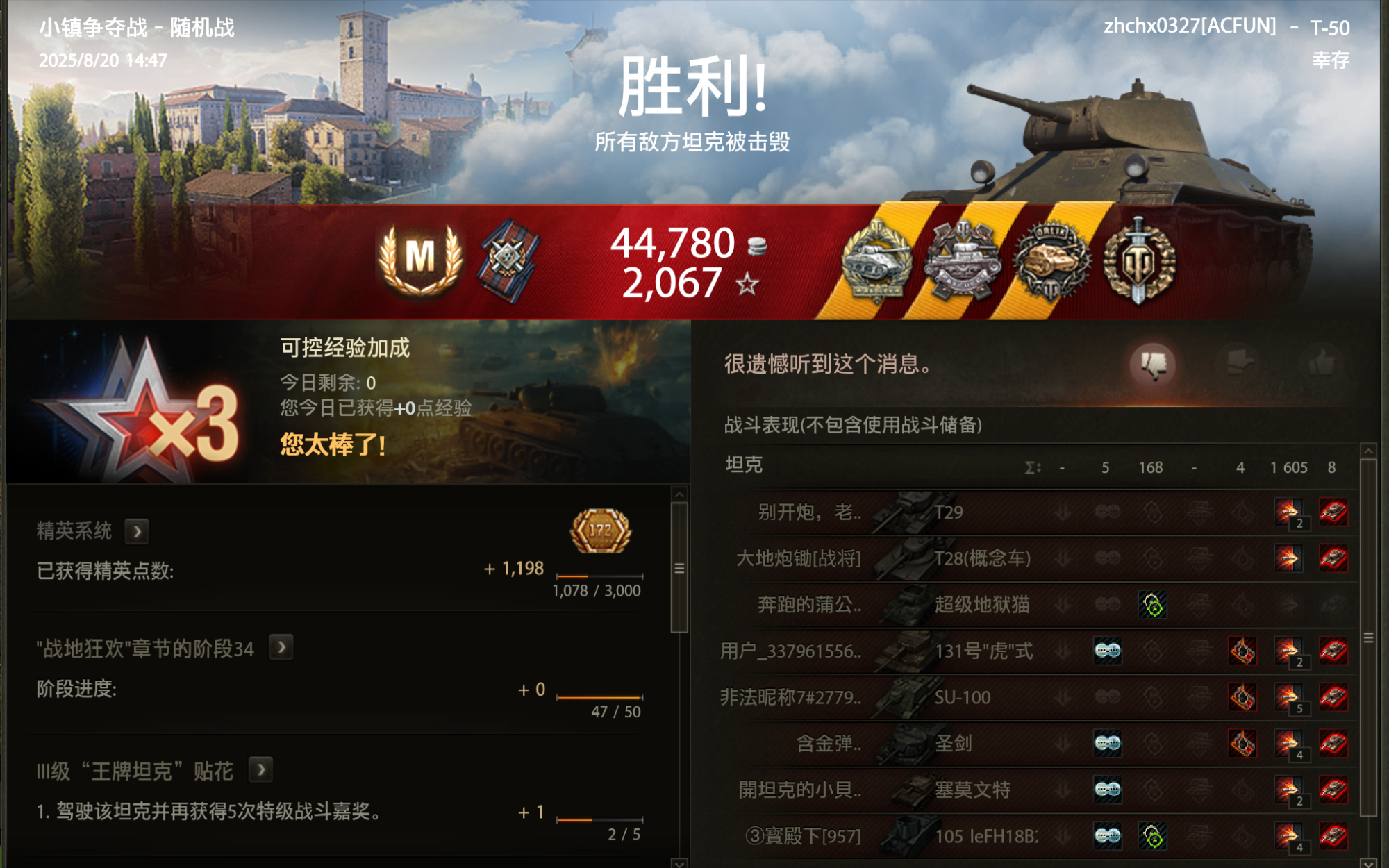Click the destroyed tank icon in T29 row
Viewport: 1389px width, 868px height.
coord(1333,512)
